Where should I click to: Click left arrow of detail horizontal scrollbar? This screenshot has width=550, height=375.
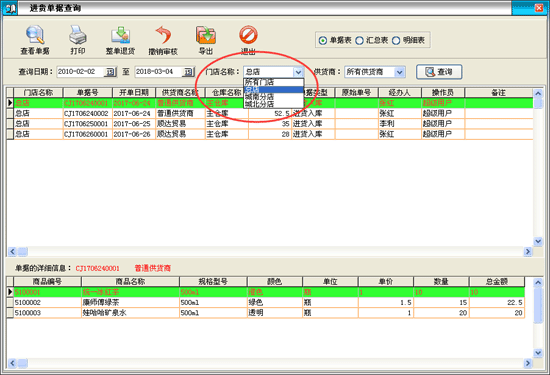pyautogui.click(x=12, y=363)
